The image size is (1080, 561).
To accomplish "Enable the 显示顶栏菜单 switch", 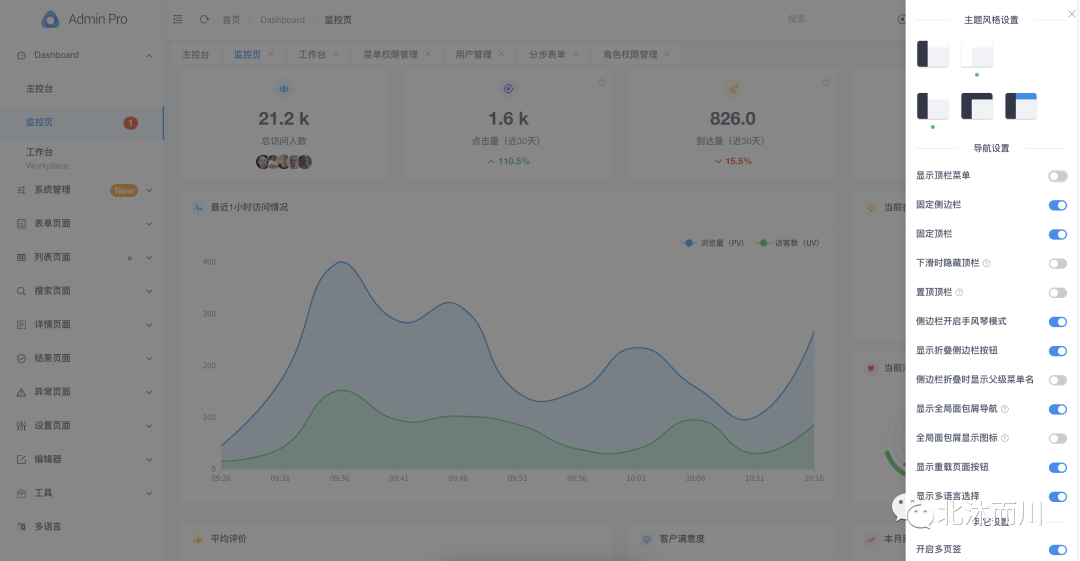I will click(1057, 176).
